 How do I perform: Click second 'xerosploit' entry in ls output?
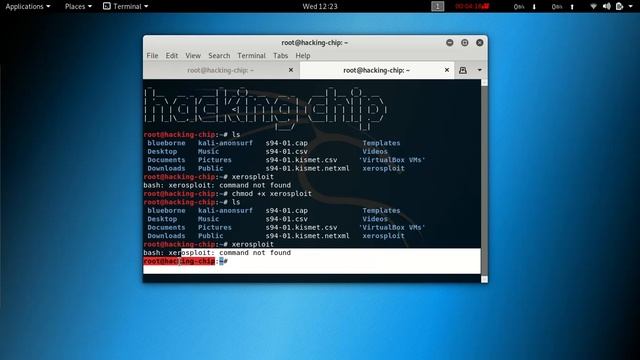(383, 236)
